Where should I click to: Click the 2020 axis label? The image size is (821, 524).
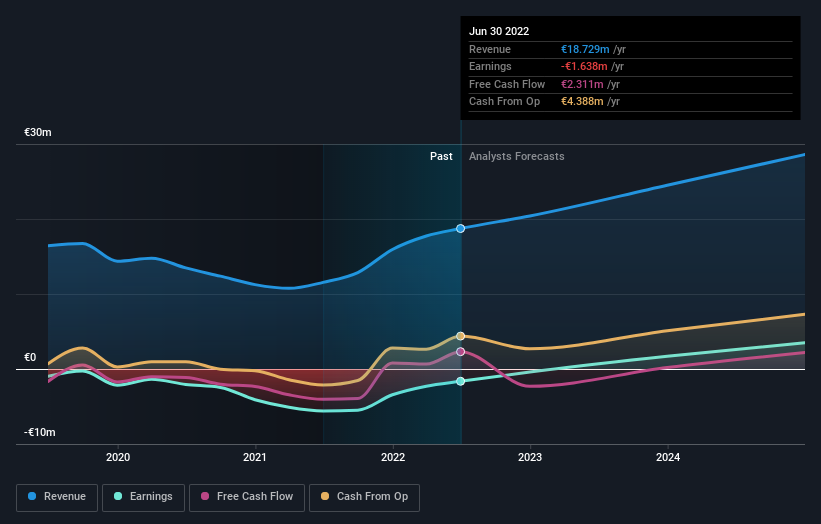[118, 458]
